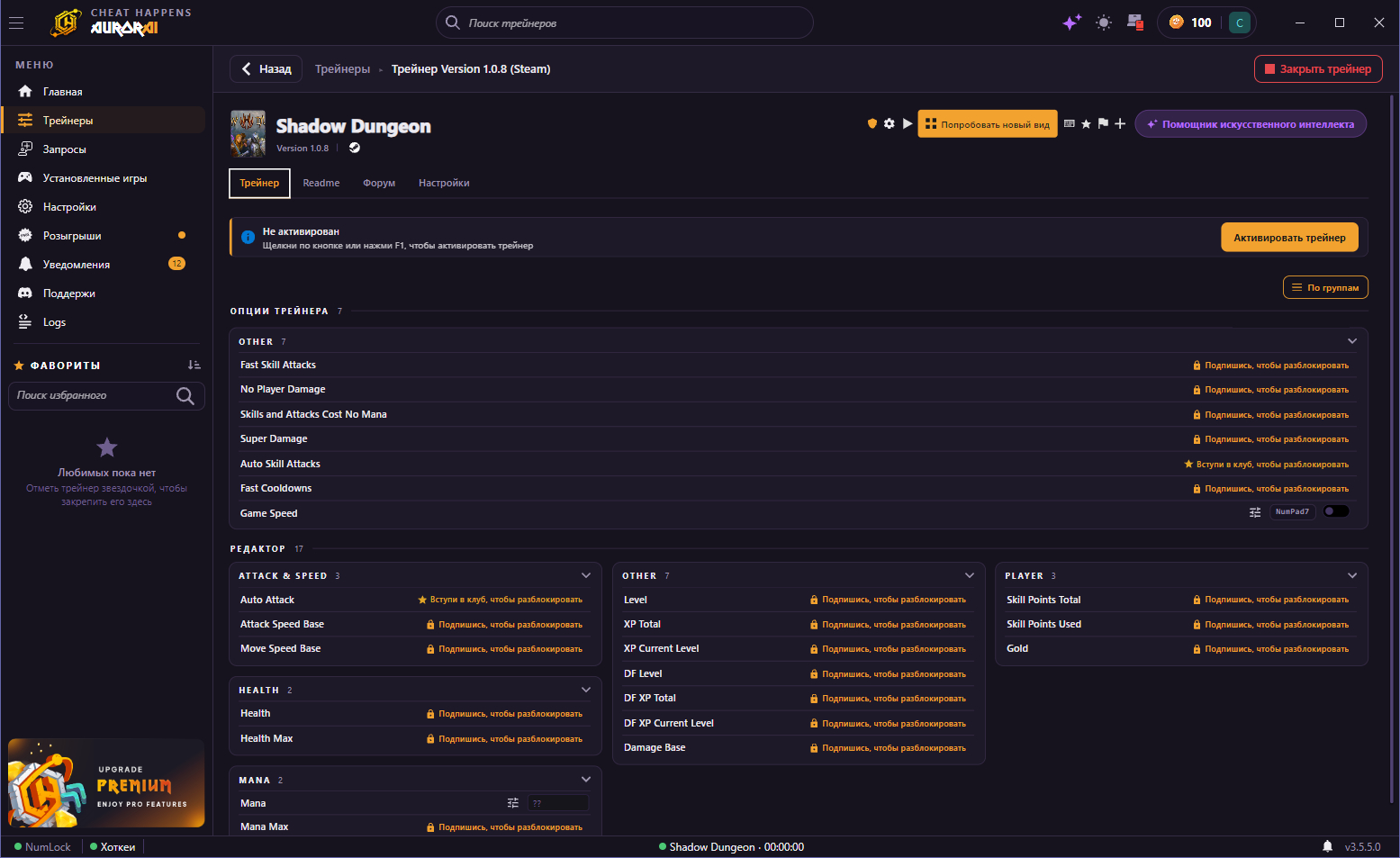The height and width of the screenshot is (858, 1400).
Task: Launch the game with the play icon
Action: 908,123
